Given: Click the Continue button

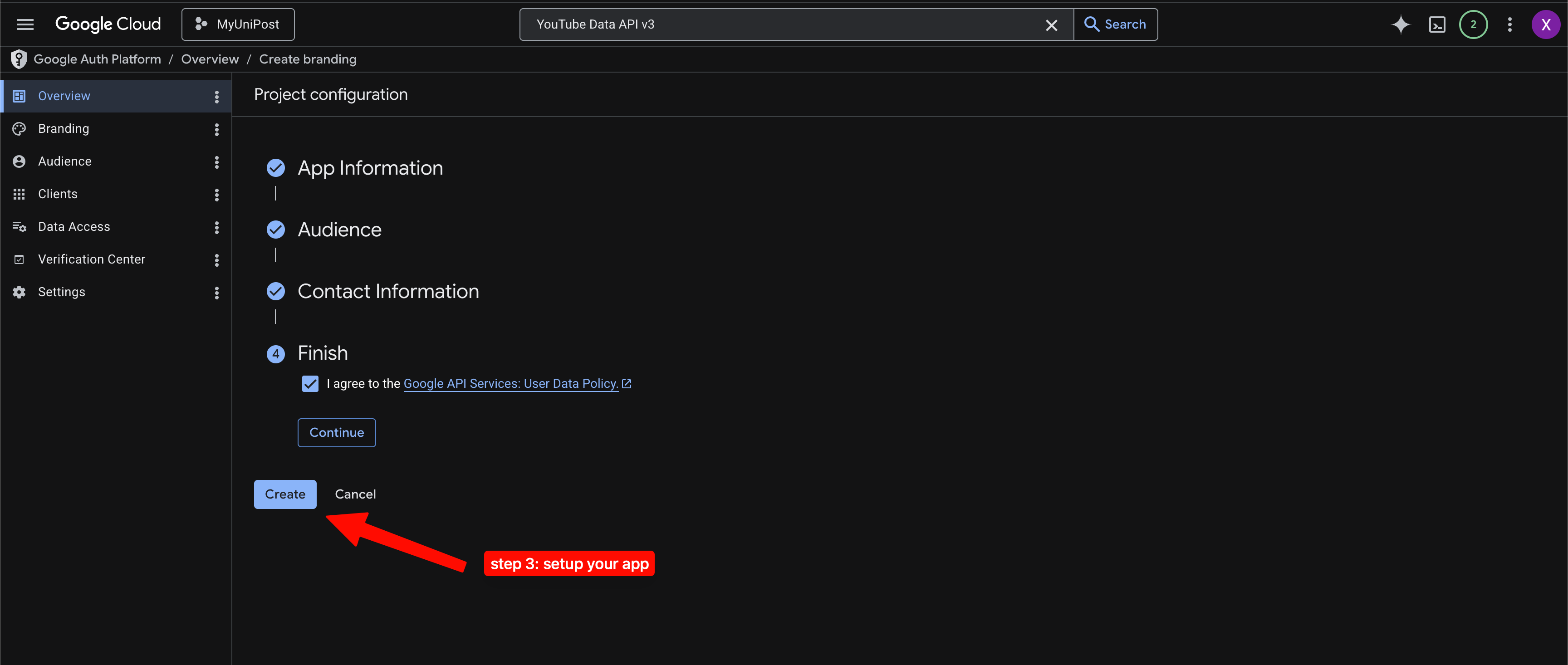Looking at the screenshot, I should (x=337, y=433).
